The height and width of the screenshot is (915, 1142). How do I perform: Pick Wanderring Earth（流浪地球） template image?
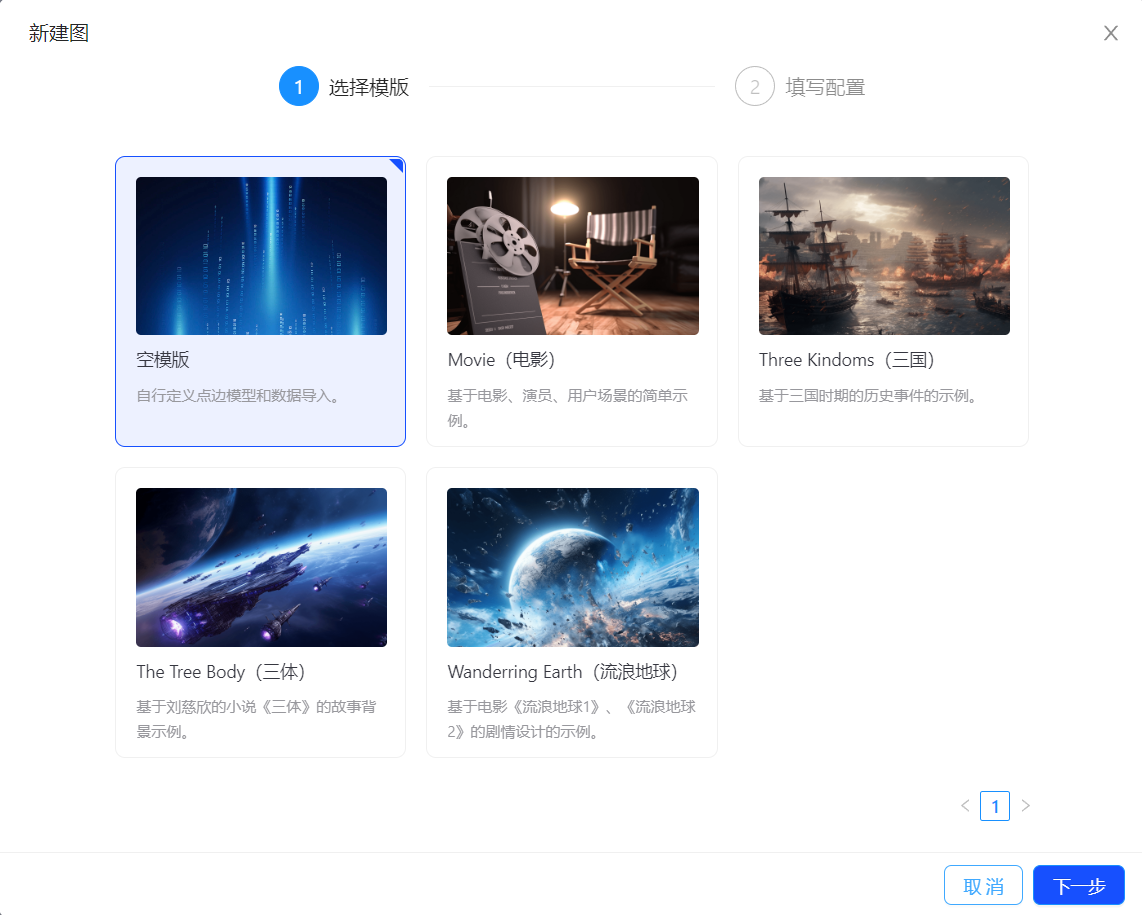point(572,567)
